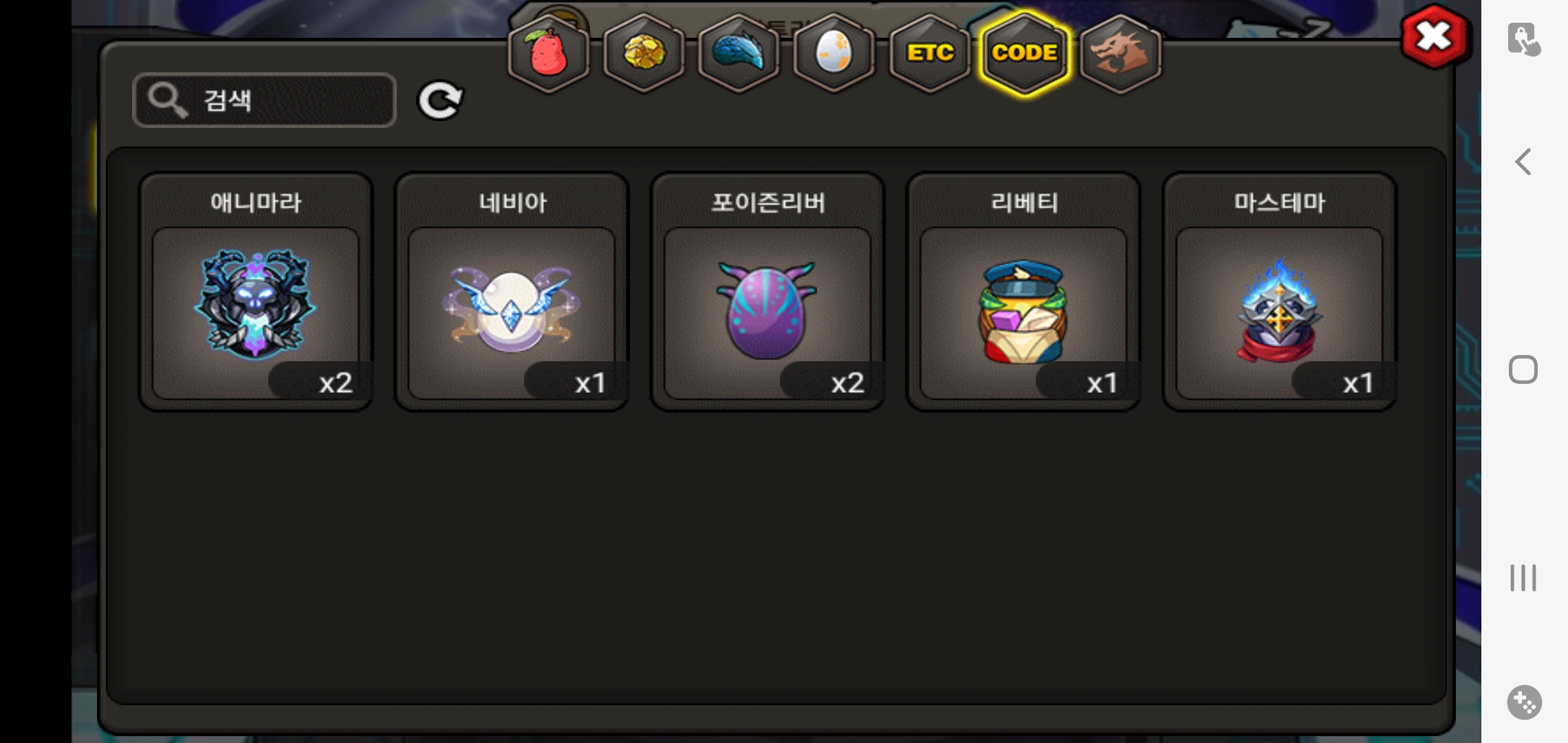
Task: Tap the game controller icon
Action: tap(1524, 702)
